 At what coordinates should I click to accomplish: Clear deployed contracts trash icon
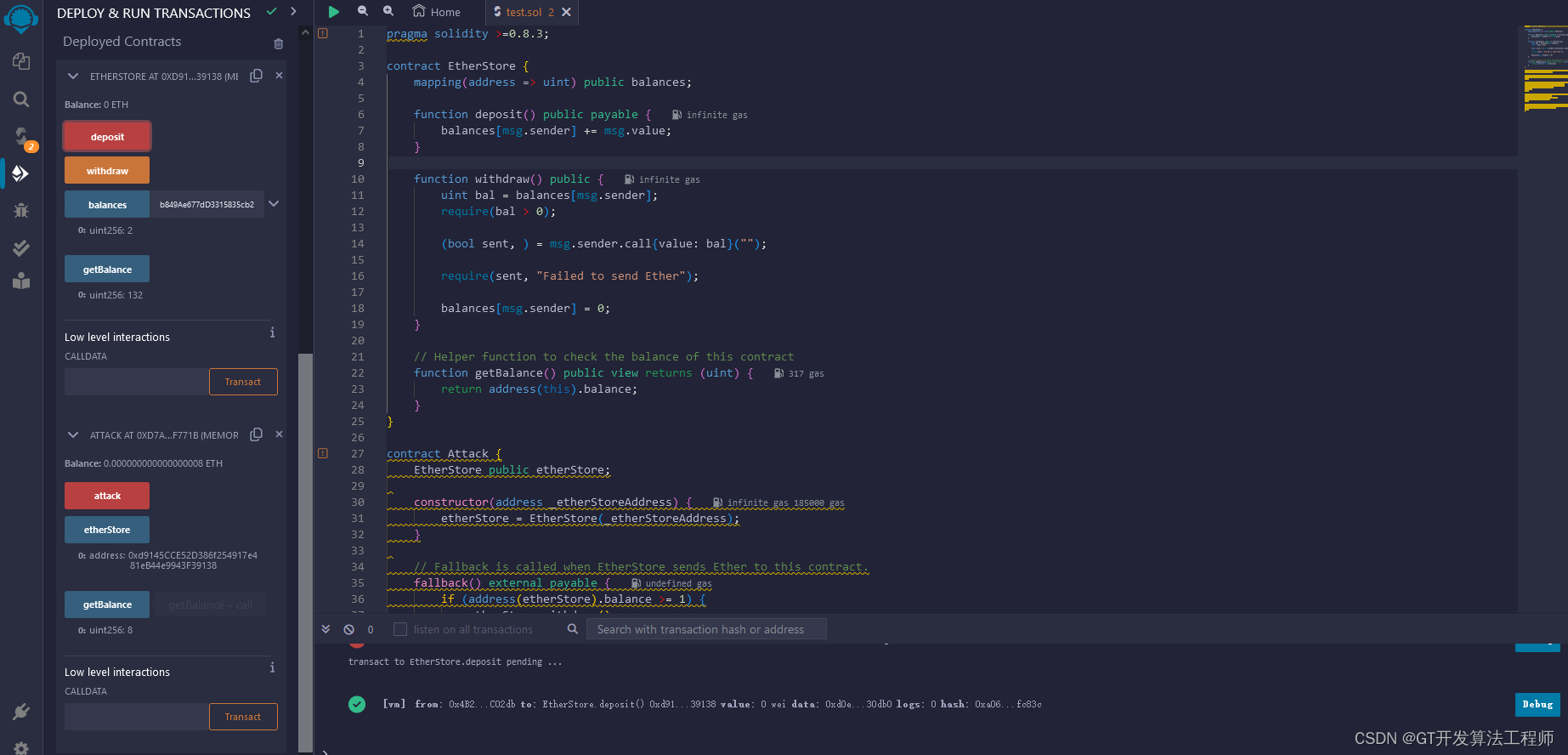click(x=278, y=43)
